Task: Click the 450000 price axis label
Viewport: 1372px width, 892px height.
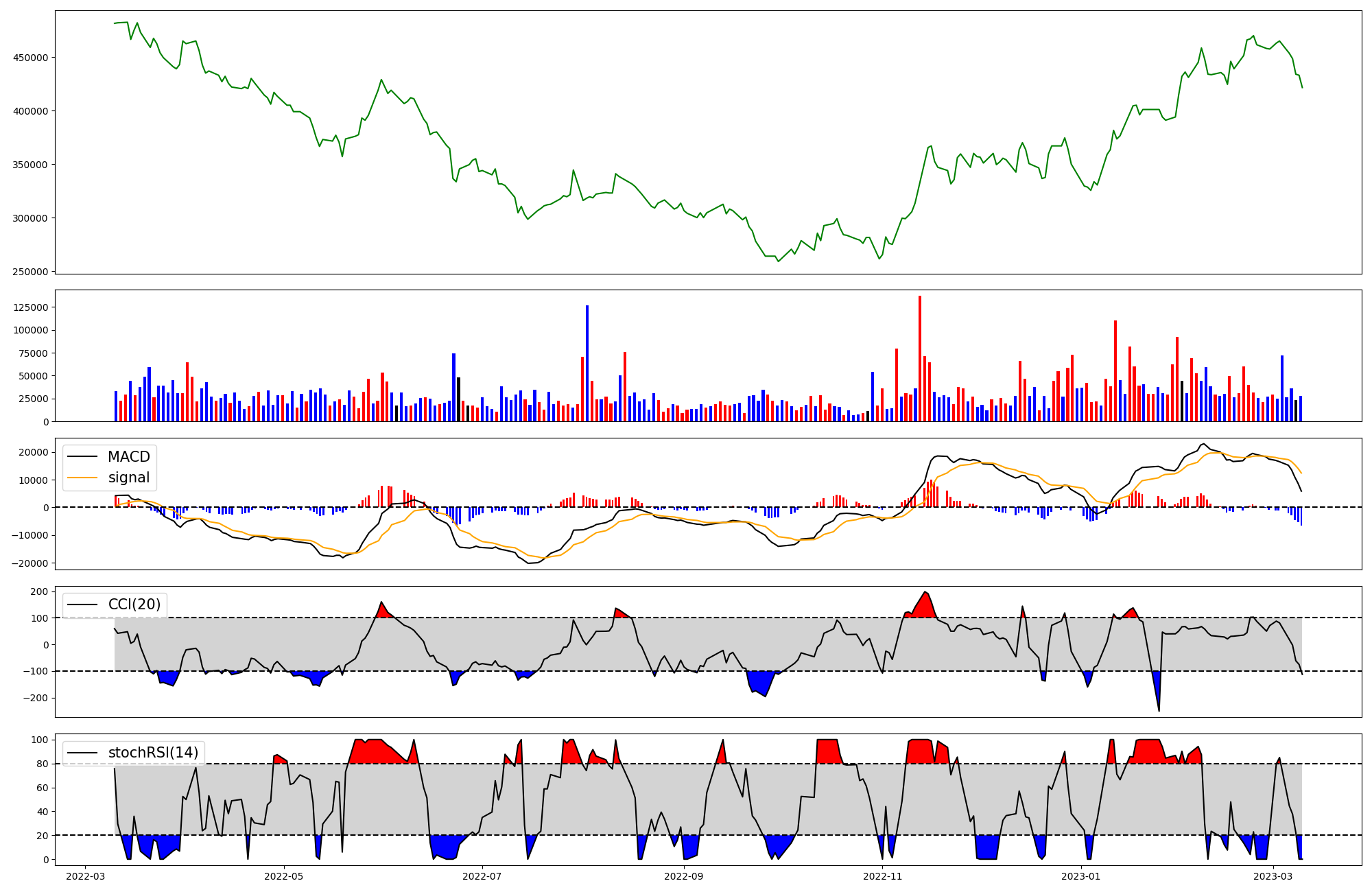Action: [30, 58]
